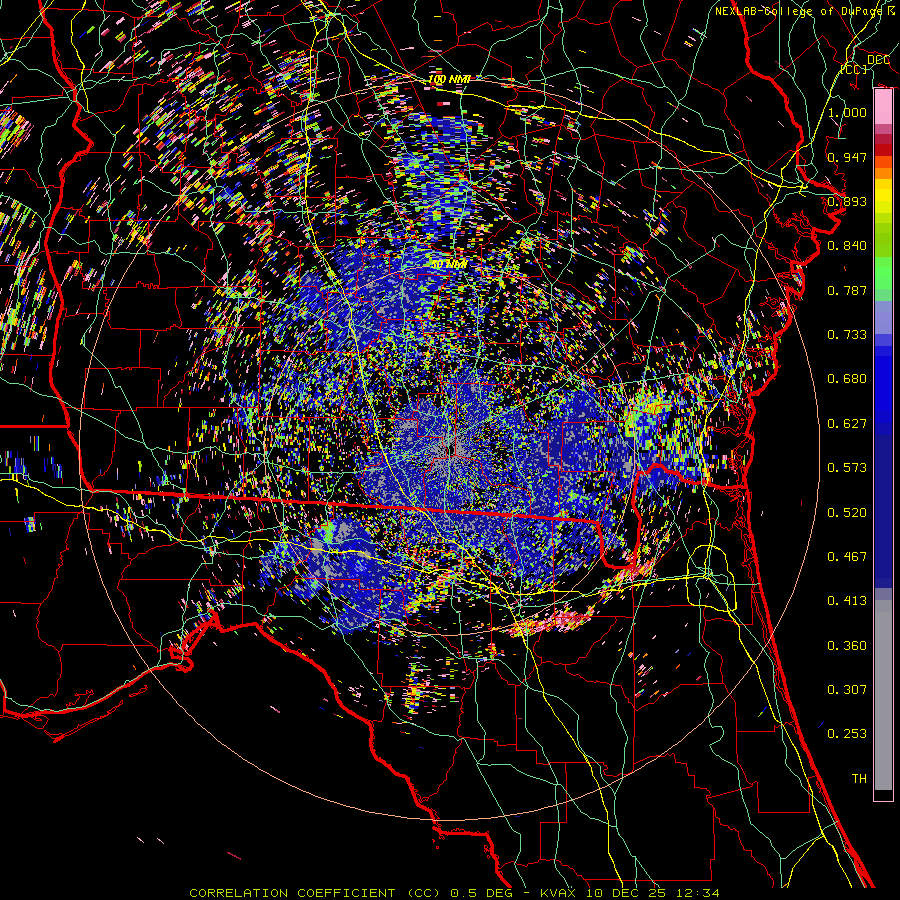Click the 0.413 scale value

[847, 601]
